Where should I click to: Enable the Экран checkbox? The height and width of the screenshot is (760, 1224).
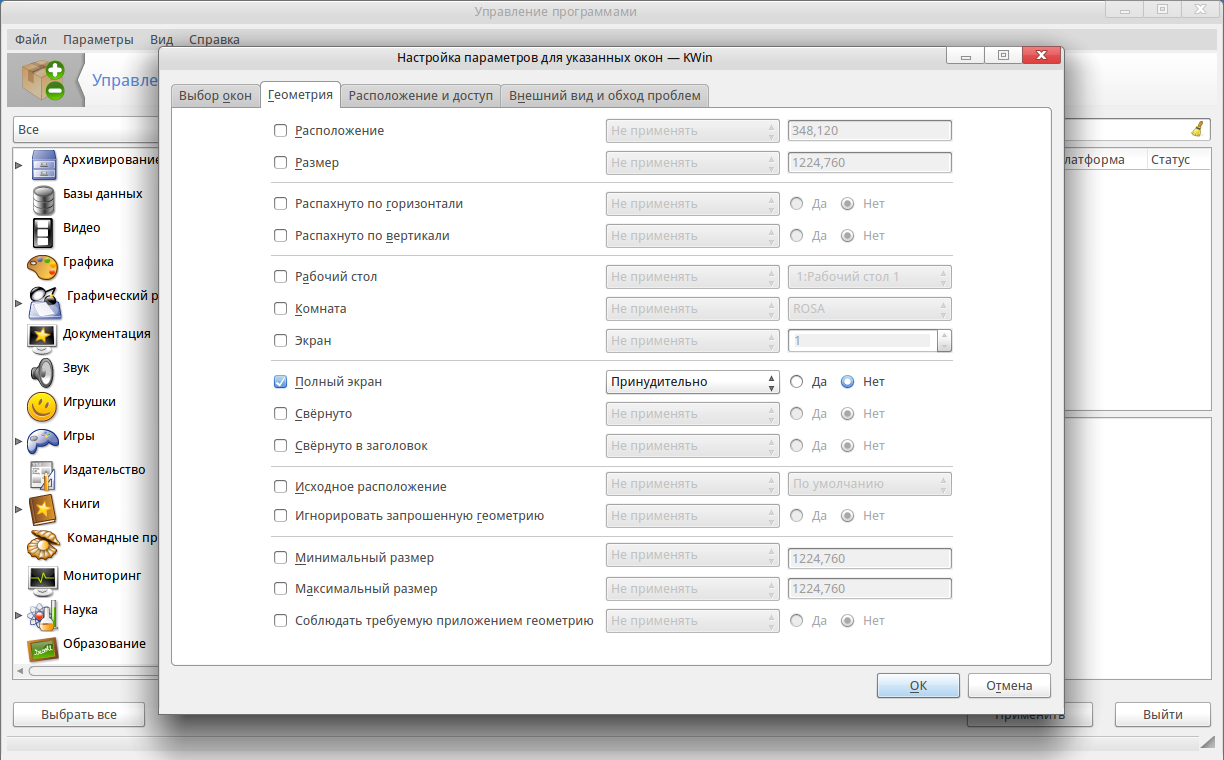(x=281, y=341)
